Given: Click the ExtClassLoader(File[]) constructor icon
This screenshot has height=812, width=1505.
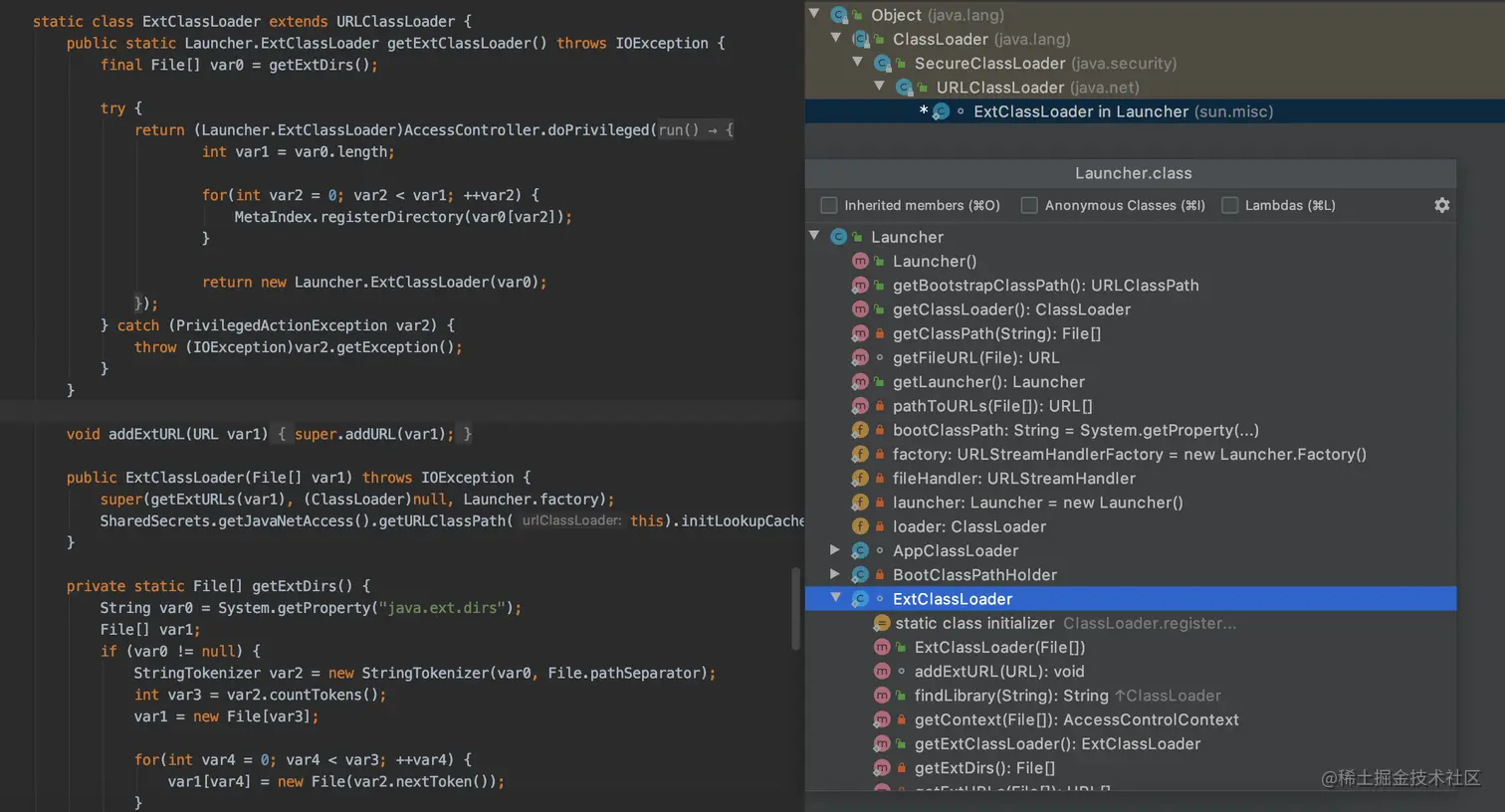Looking at the screenshot, I should click(882, 647).
